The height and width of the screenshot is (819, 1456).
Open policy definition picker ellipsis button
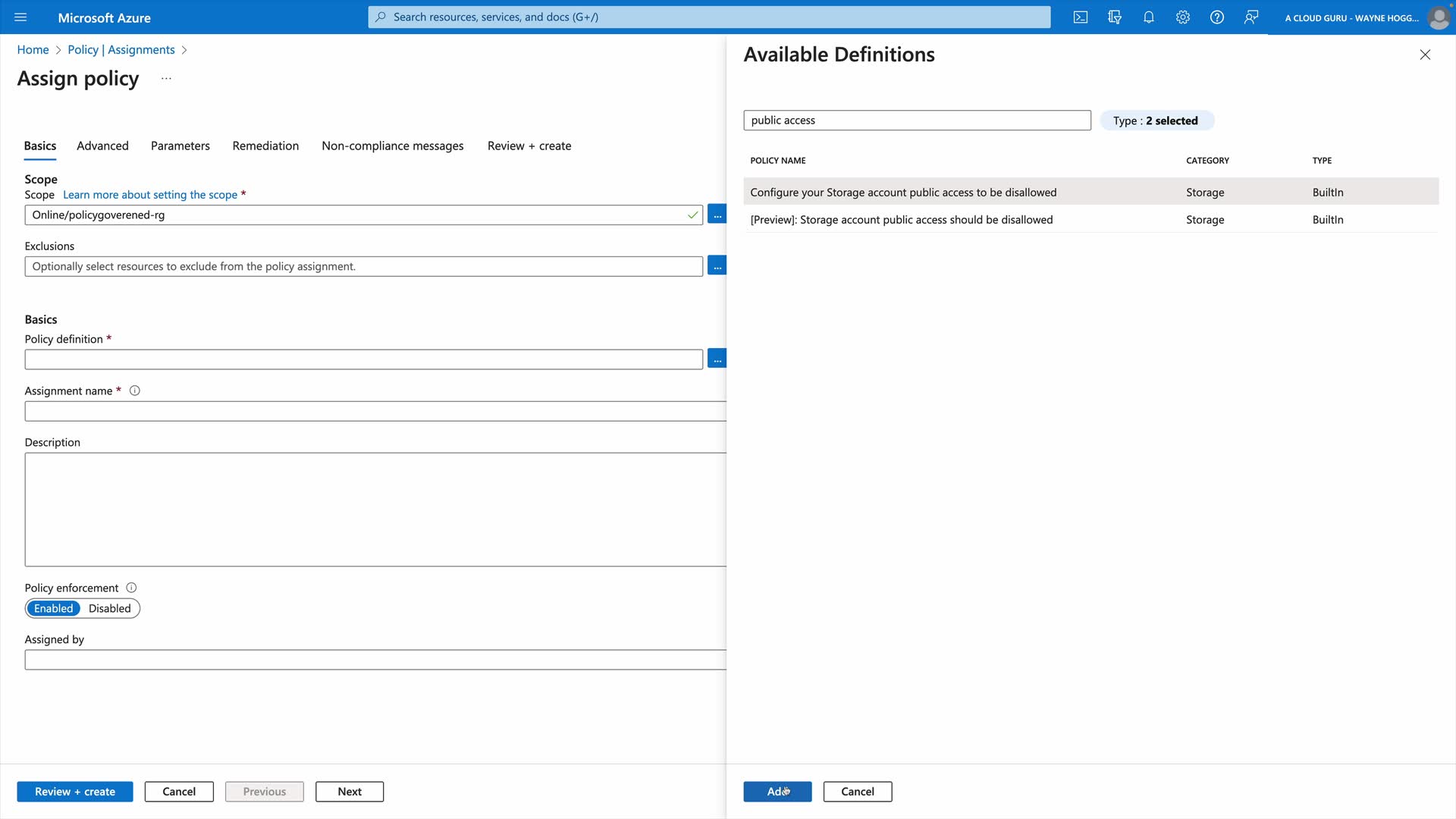click(x=717, y=359)
